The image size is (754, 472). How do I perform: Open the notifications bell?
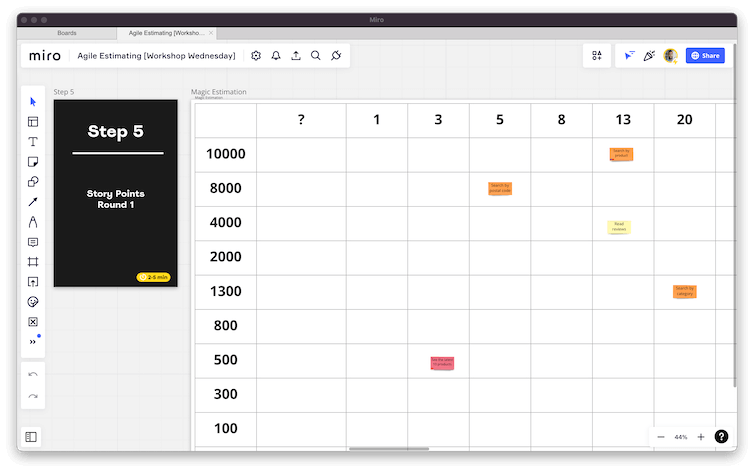tap(276, 56)
